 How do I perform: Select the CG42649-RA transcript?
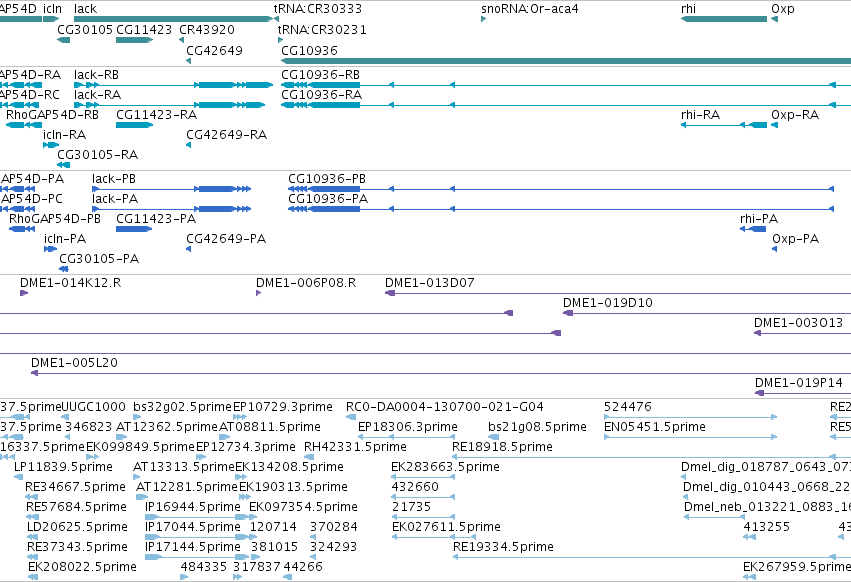[188, 145]
